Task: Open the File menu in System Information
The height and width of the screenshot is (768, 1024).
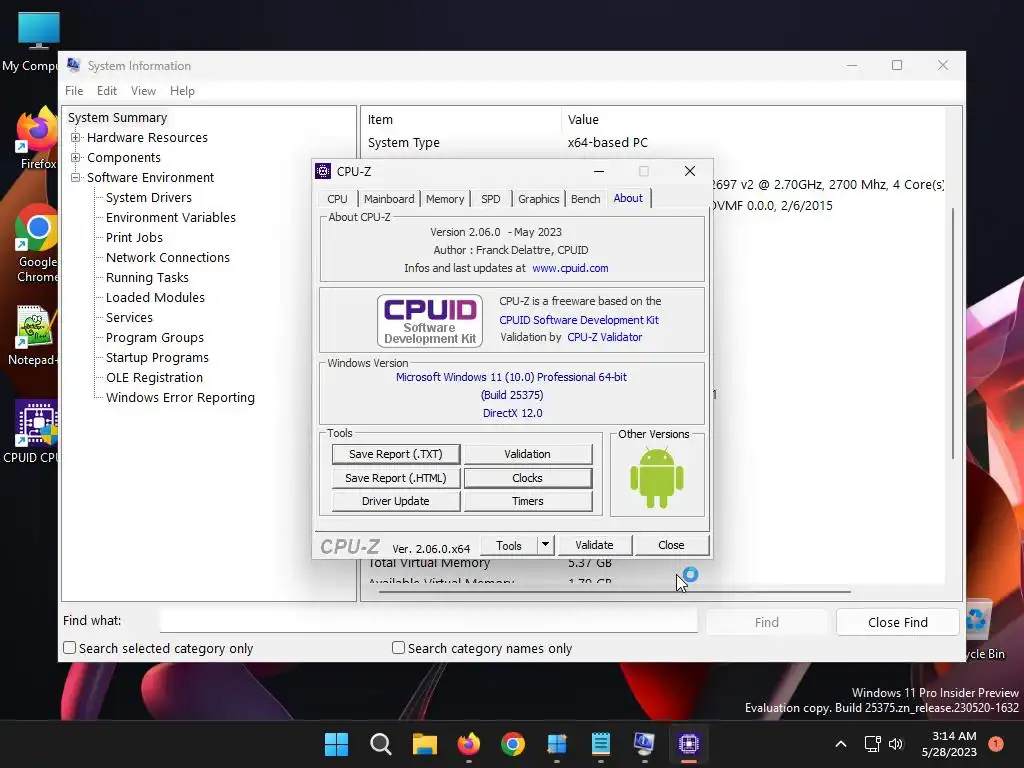Action: coord(74,91)
